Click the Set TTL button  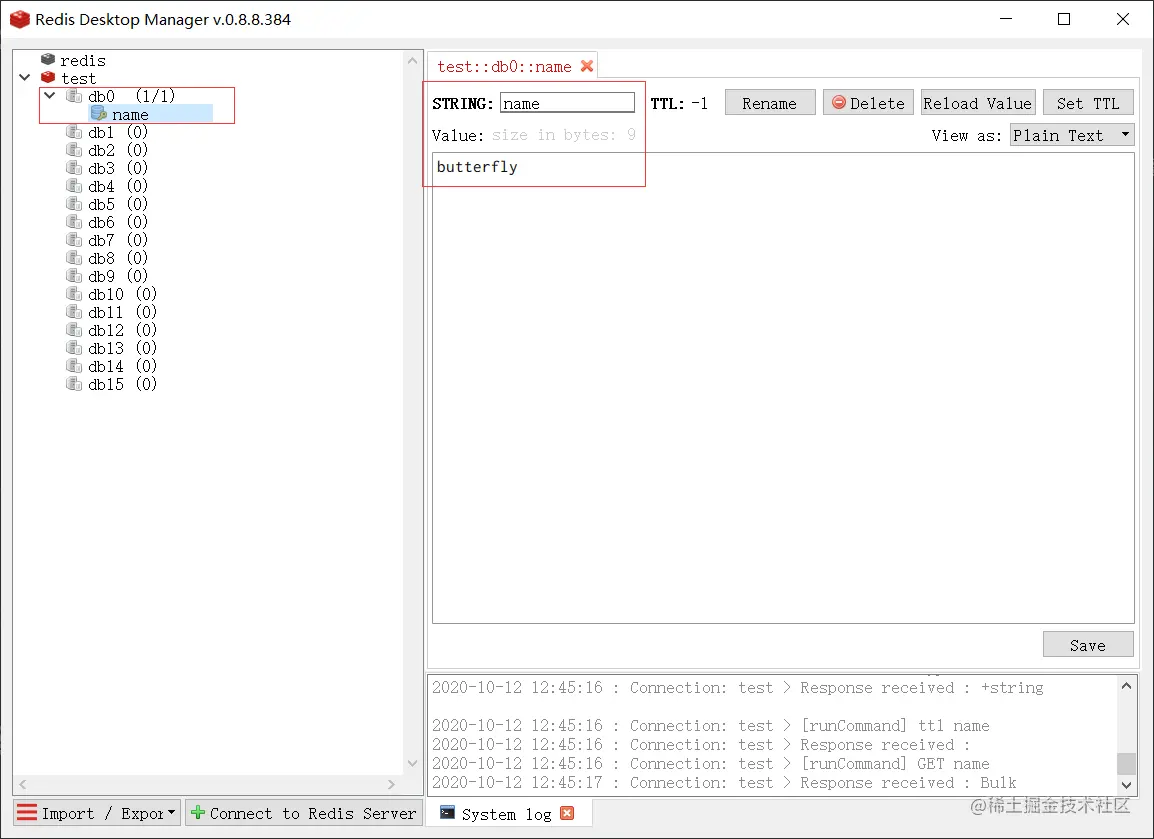click(1088, 103)
